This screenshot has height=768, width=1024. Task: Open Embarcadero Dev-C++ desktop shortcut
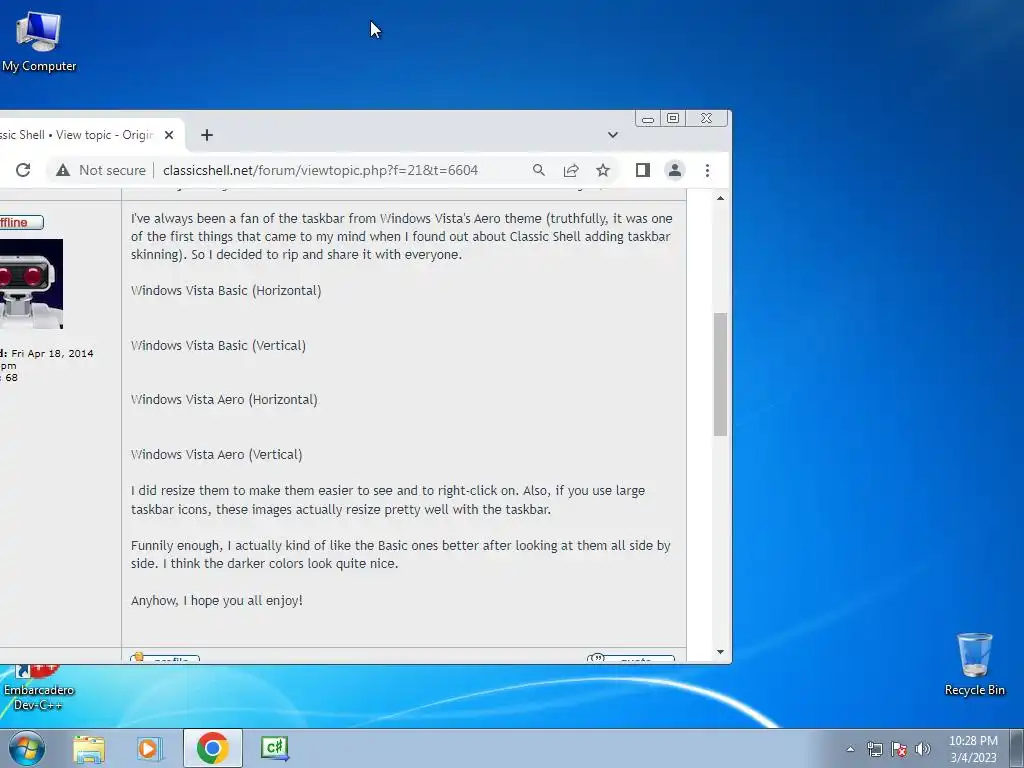[39, 688]
